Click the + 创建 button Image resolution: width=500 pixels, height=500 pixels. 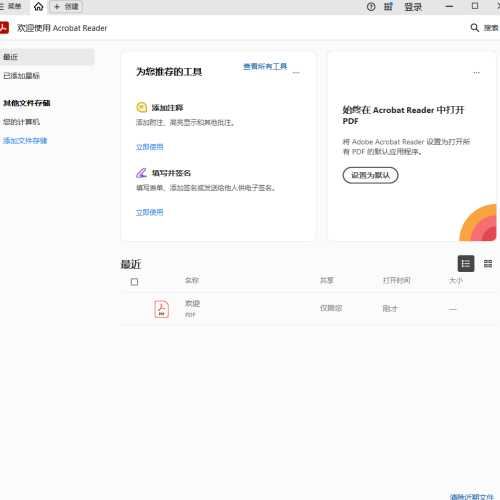(x=66, y=7)
